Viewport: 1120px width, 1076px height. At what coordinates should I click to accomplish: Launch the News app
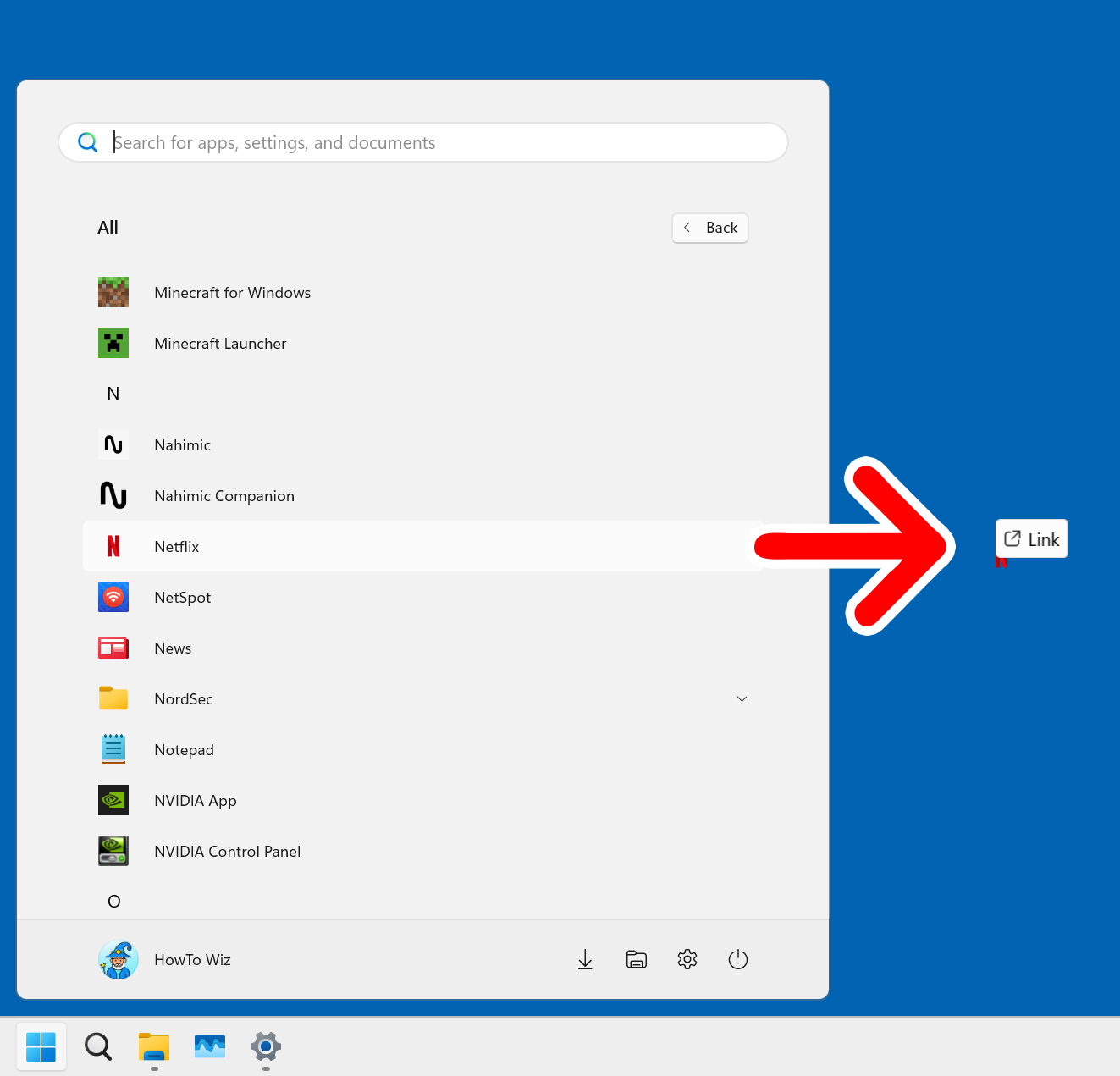click(x=173, y=648)
